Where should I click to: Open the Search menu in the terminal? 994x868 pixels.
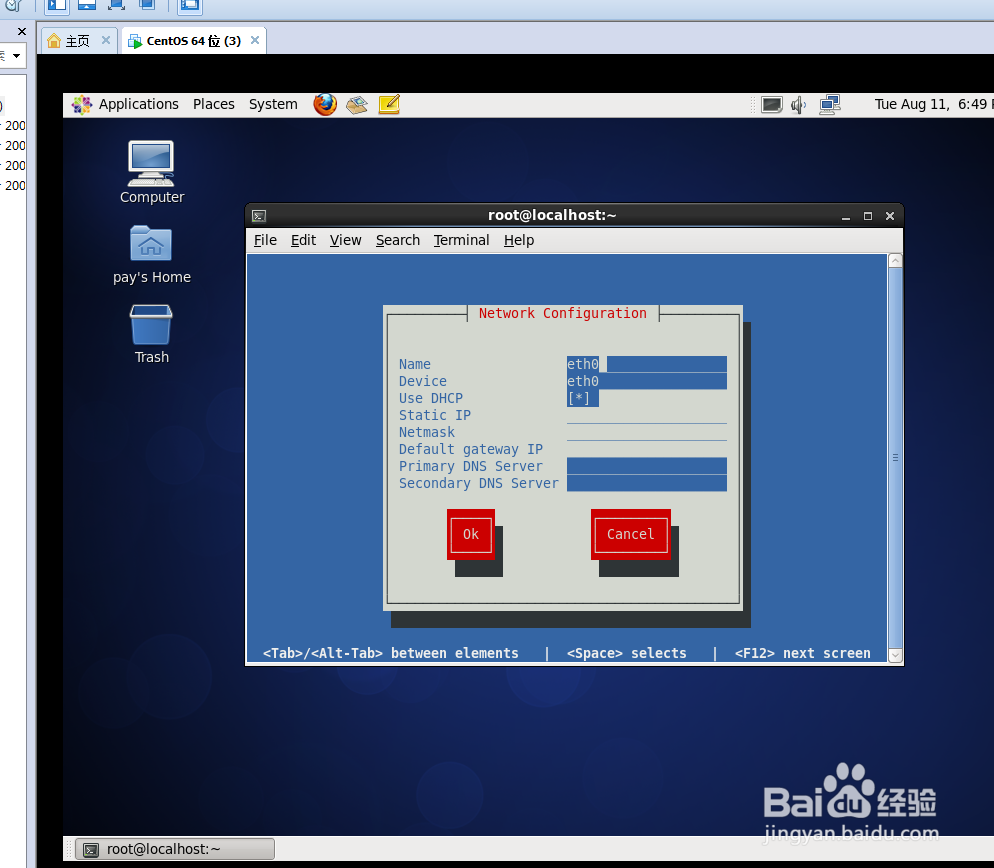click(397, 240)
